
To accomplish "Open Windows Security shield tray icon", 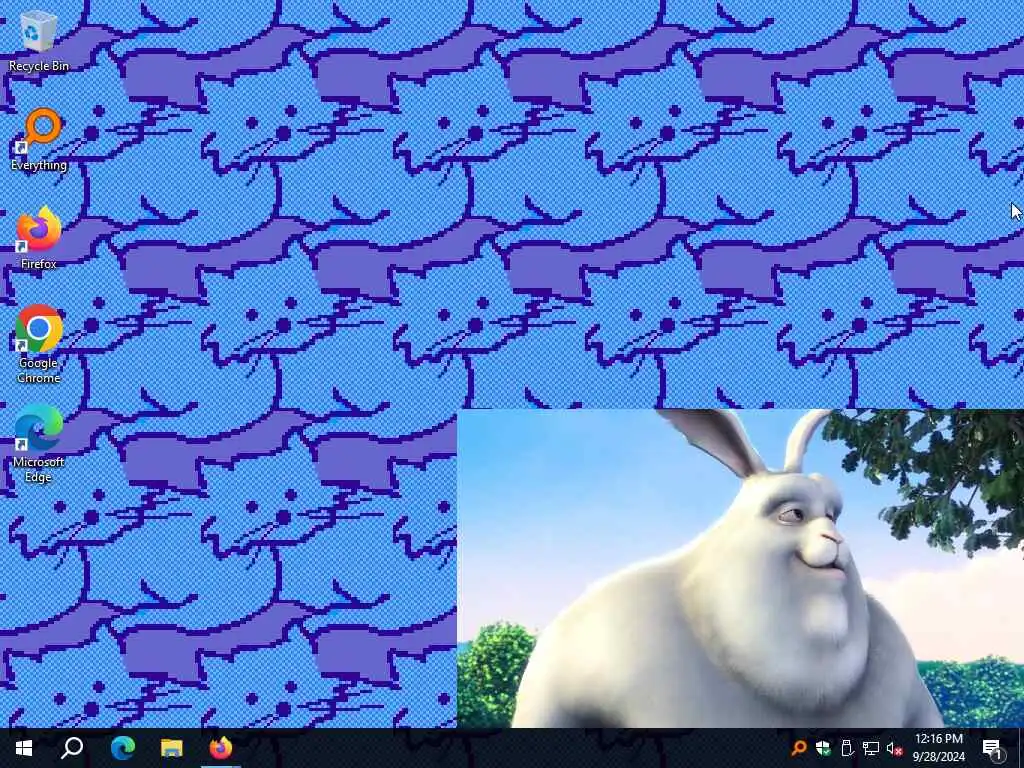I will (x=823, y=748).
